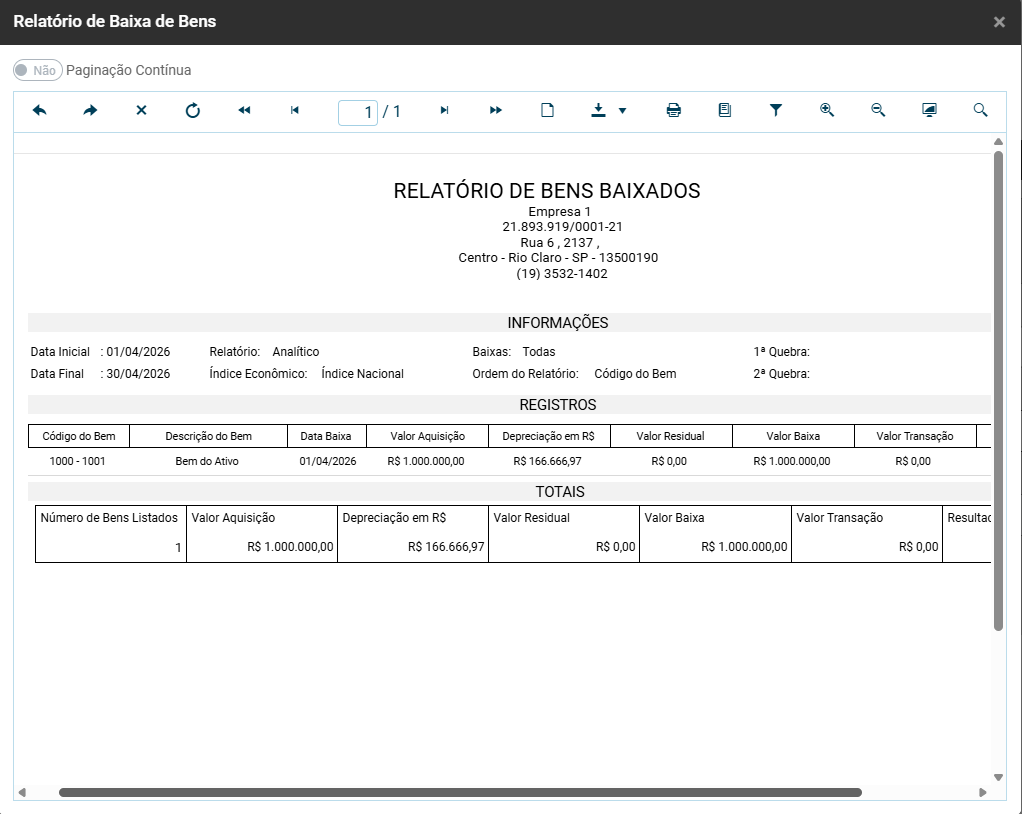Image resolution: width=1022 pixels, height=814 pixels.
Task: Toggle the Paginação Contínua switch
Action: 37,70
